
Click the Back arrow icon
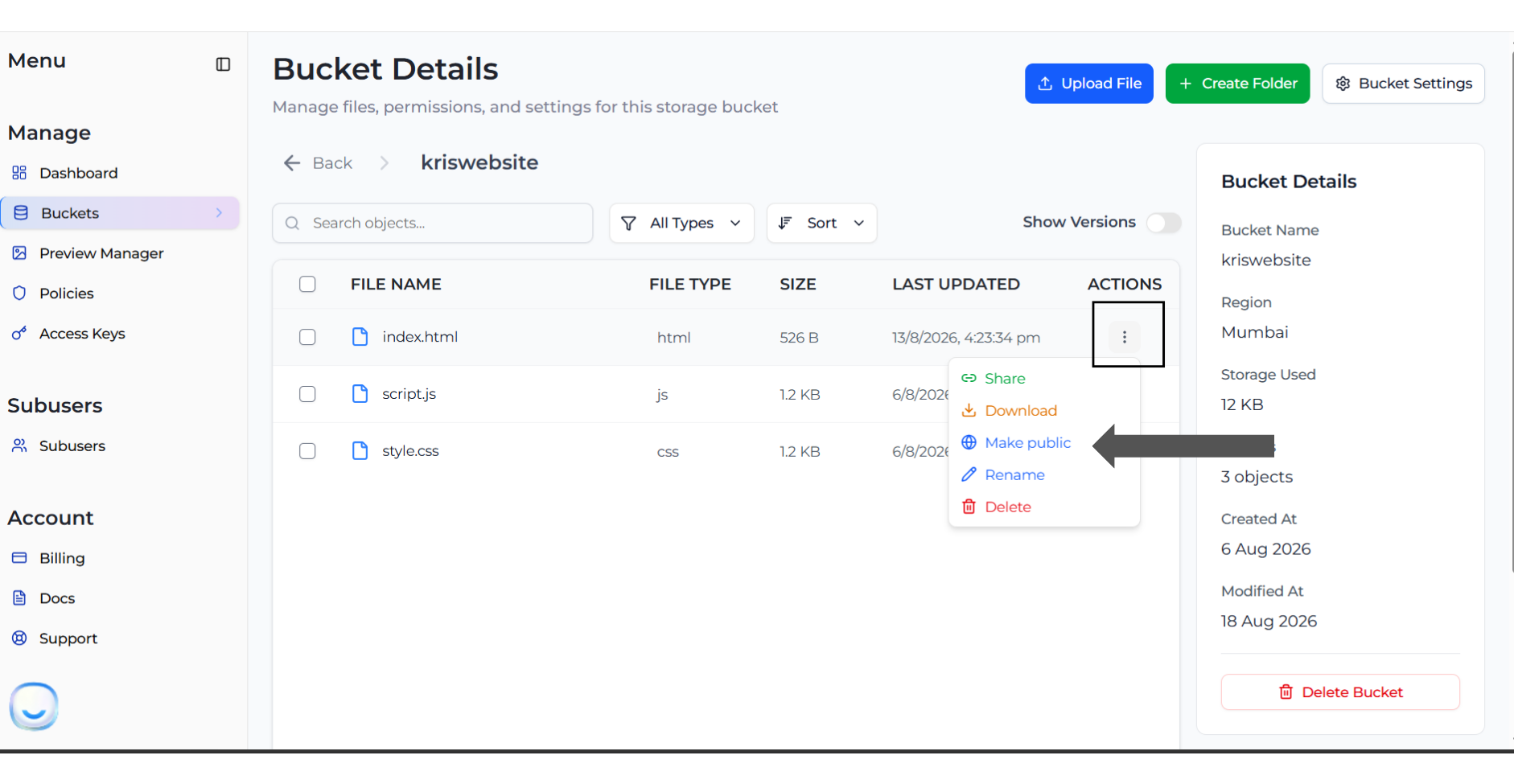pos(292,163)
